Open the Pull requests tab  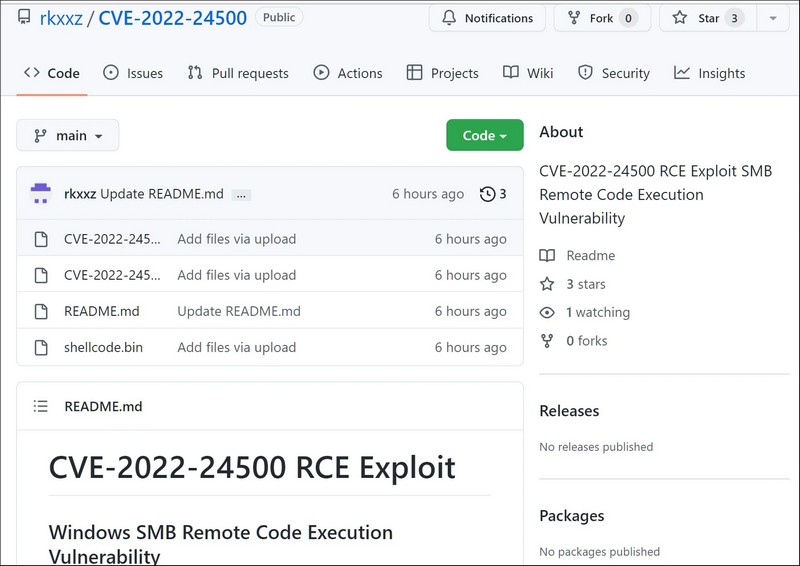(x=238, y=73)
